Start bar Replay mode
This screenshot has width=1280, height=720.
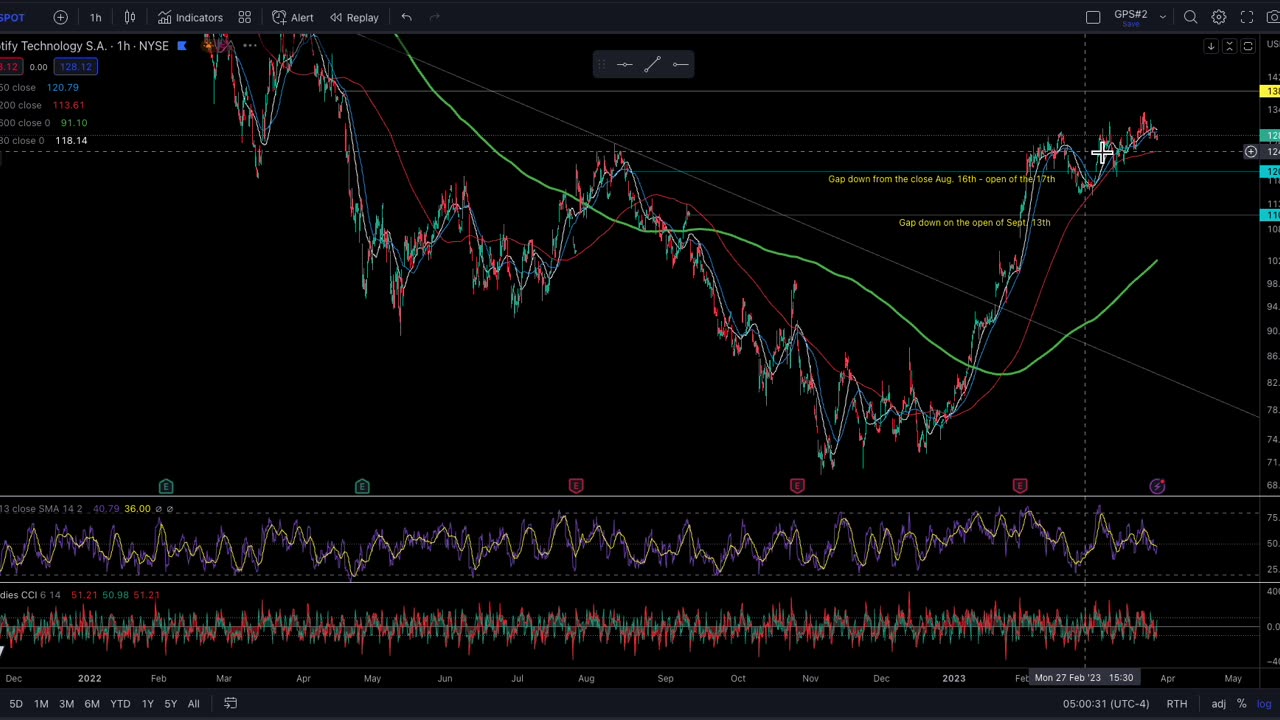click(354, 17)
